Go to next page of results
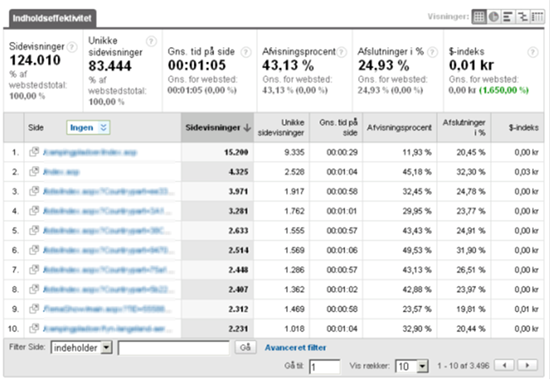Viewport: 550px width, 380px height. point(527,365)
